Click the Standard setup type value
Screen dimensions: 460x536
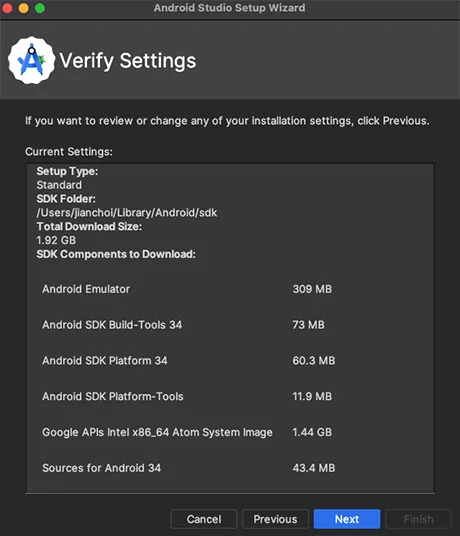pyautogui.click(x=59, y=185)
